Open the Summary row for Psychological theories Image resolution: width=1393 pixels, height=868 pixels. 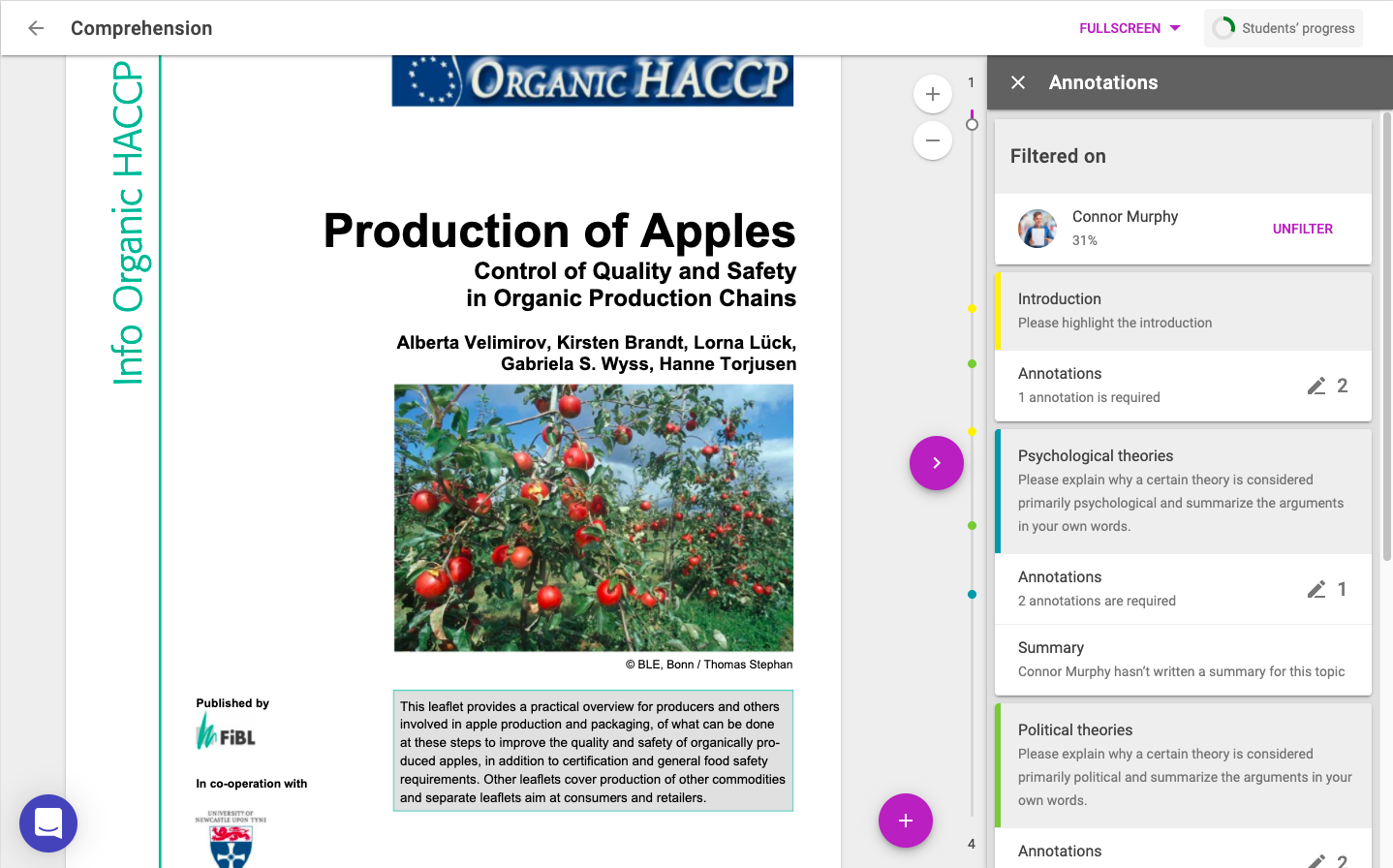pyautogui.click(x=1183, y=660)
